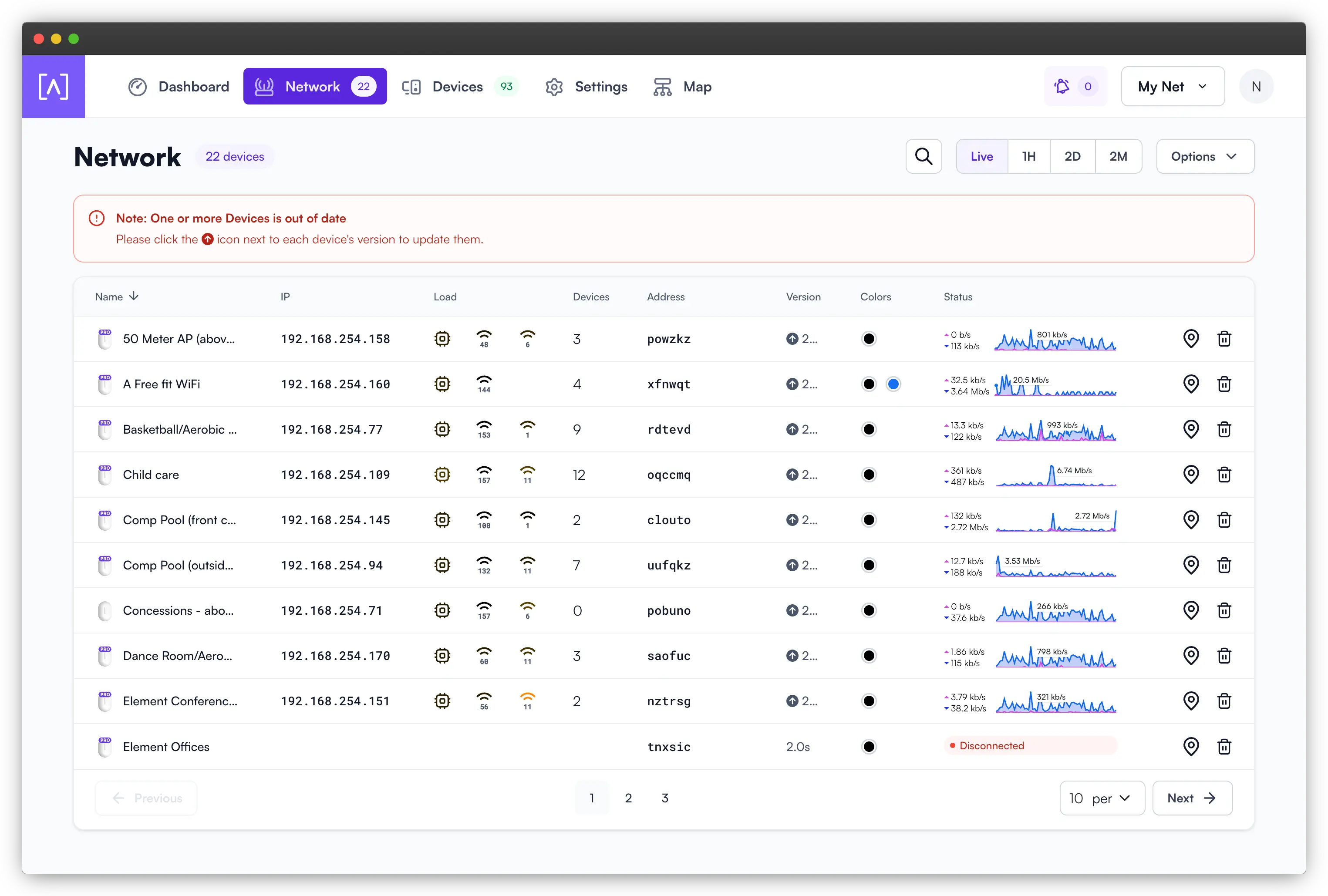The image size is (1328, 896).
Task: Select the Live time range option
Action: (982, 156)
